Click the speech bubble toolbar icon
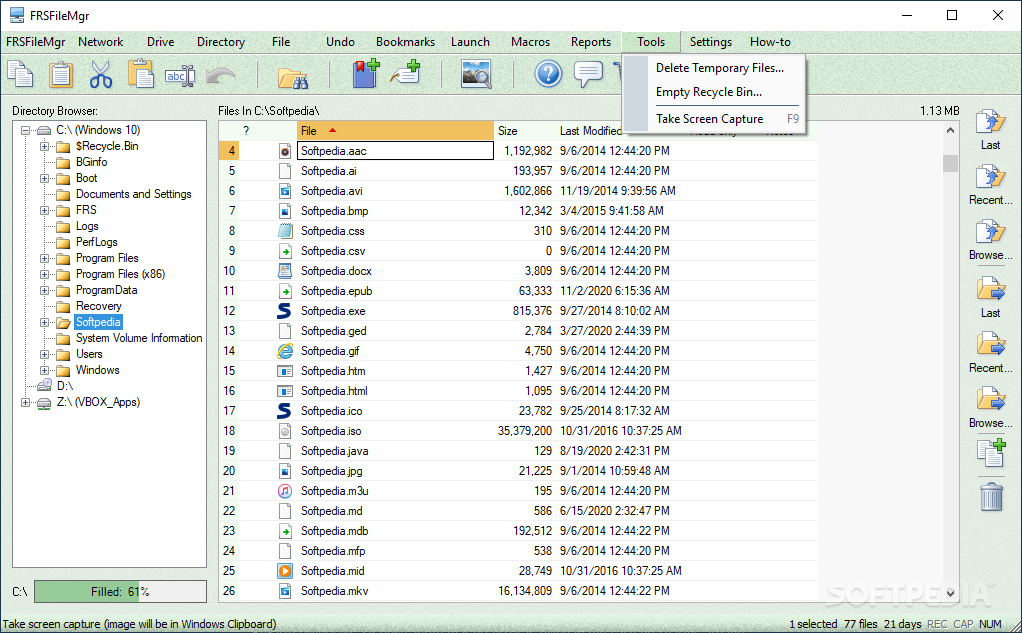 click(588, 74)
